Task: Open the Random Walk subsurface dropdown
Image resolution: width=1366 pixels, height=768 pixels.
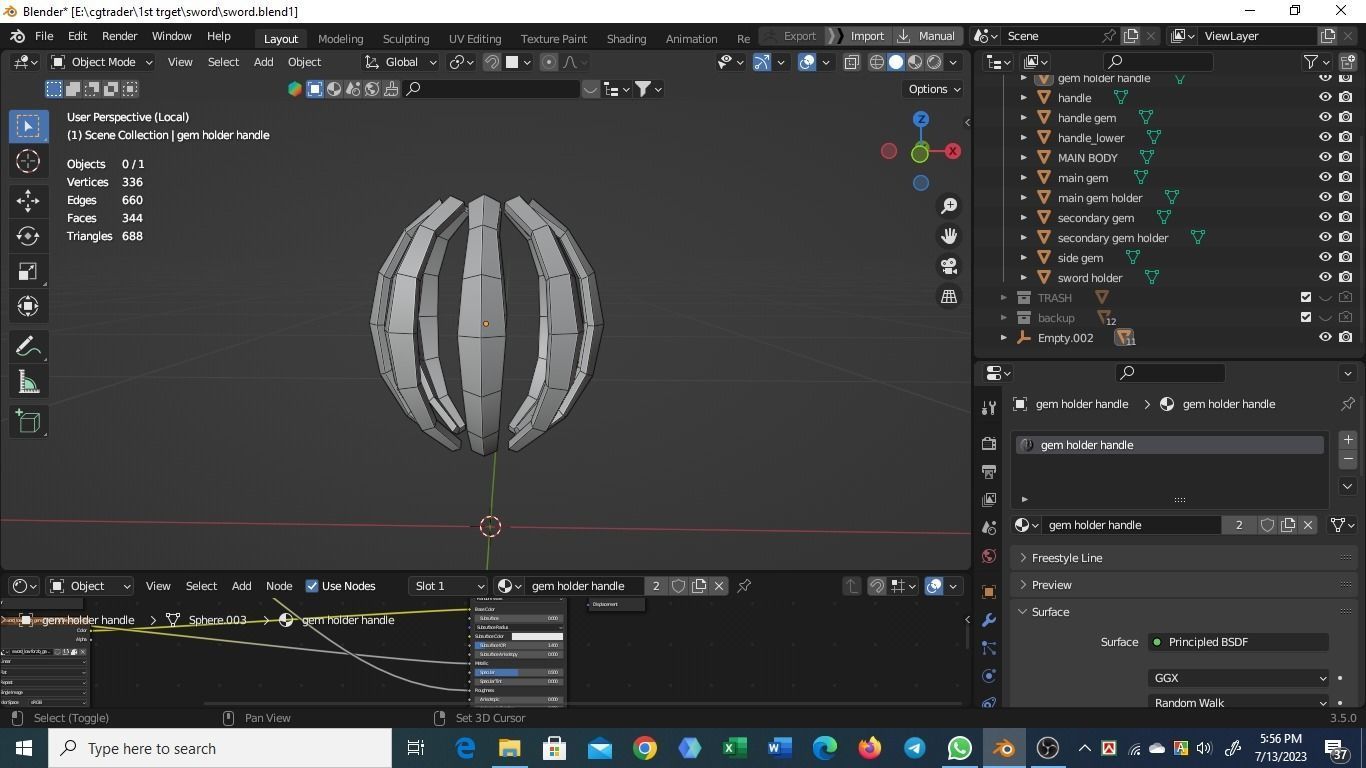Action: tap(1239, 703)
